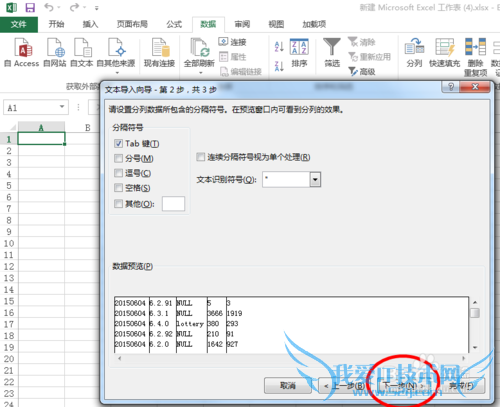Image resolution: width=500 pixels, height=407 pixels.
Task: Select column B header
Action: click(x=87, y=127)
